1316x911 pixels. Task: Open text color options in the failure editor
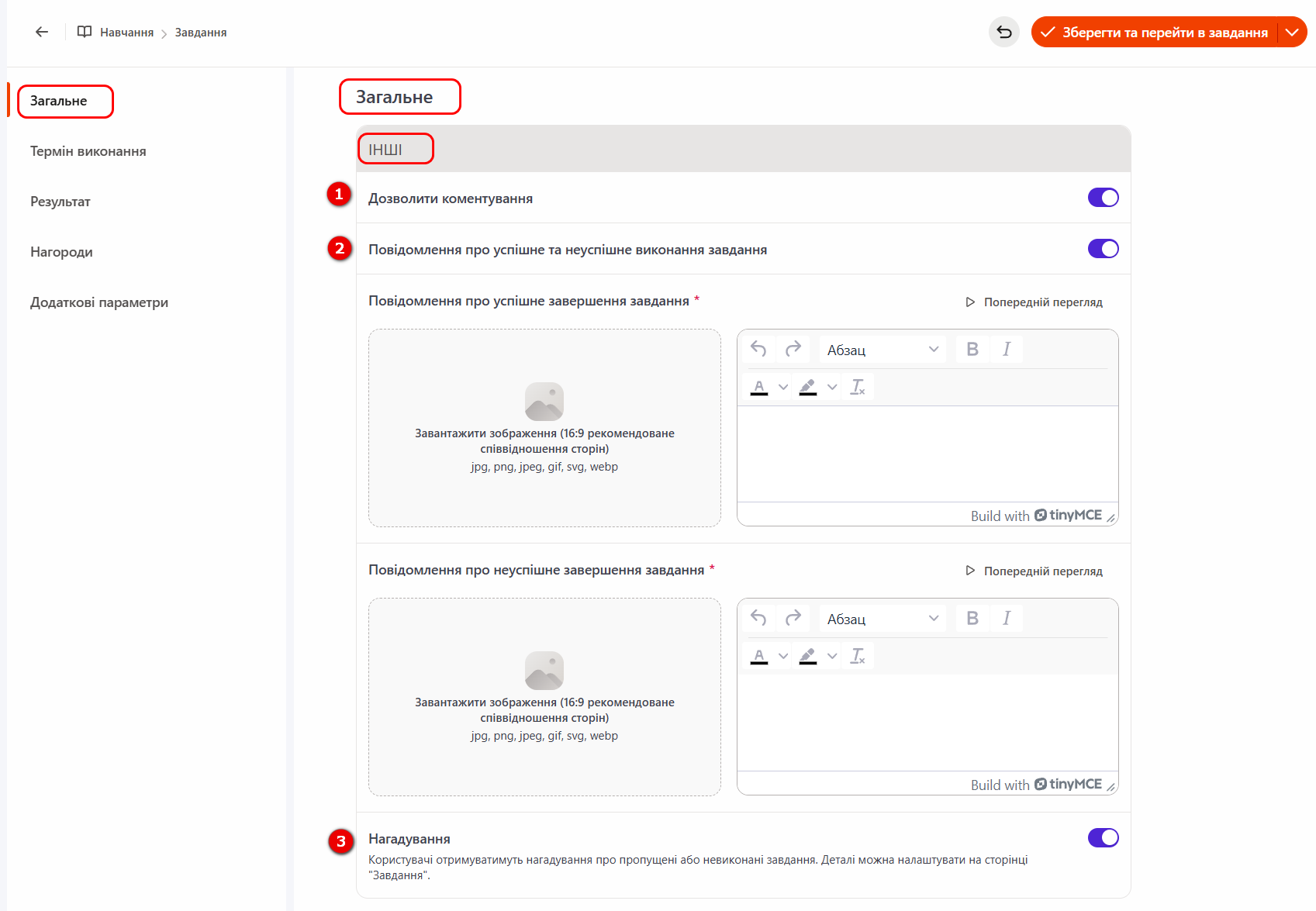[783, 656]
